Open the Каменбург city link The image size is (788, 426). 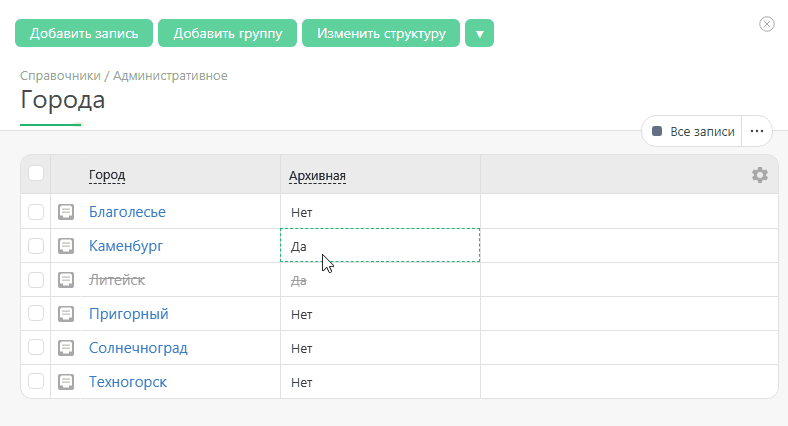pos(126,246)
